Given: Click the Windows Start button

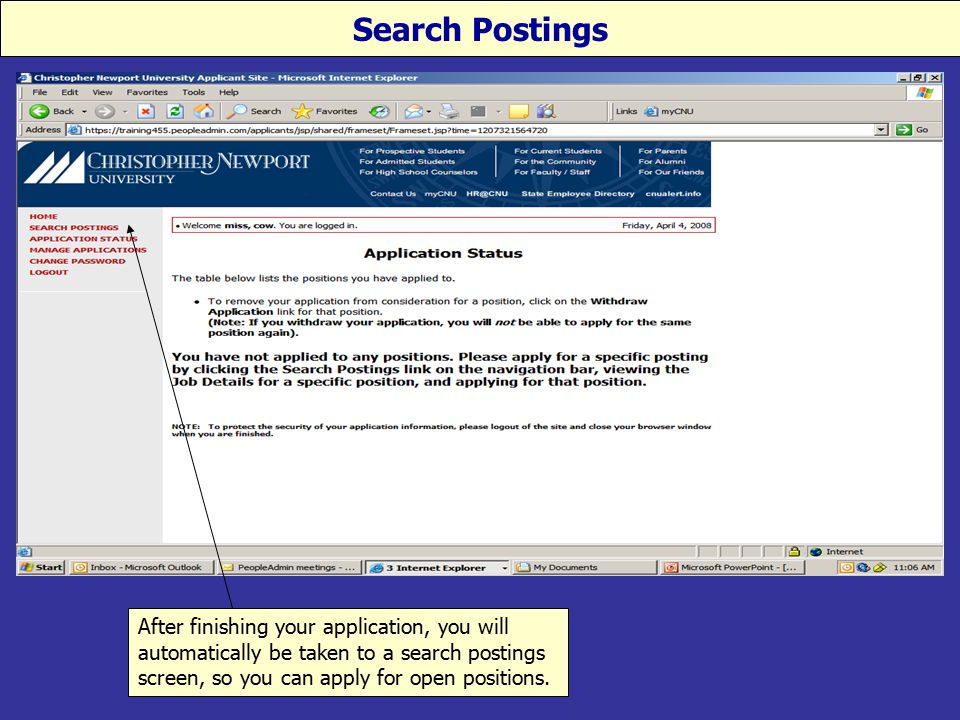Looking at the screenshot, I should click(41, 568).
